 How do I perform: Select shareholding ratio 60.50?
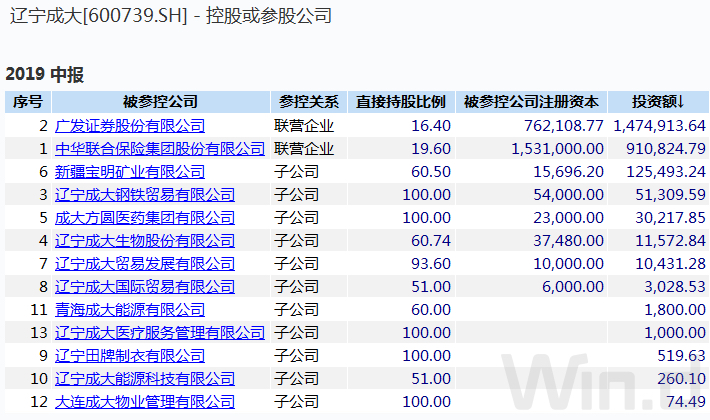coord(431,172)
